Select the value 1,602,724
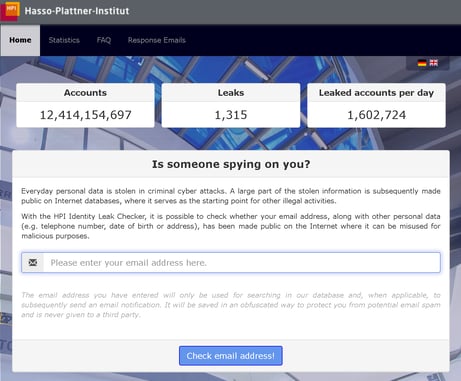The height and width of the screenshot is (381, 461). click(376, 115)
